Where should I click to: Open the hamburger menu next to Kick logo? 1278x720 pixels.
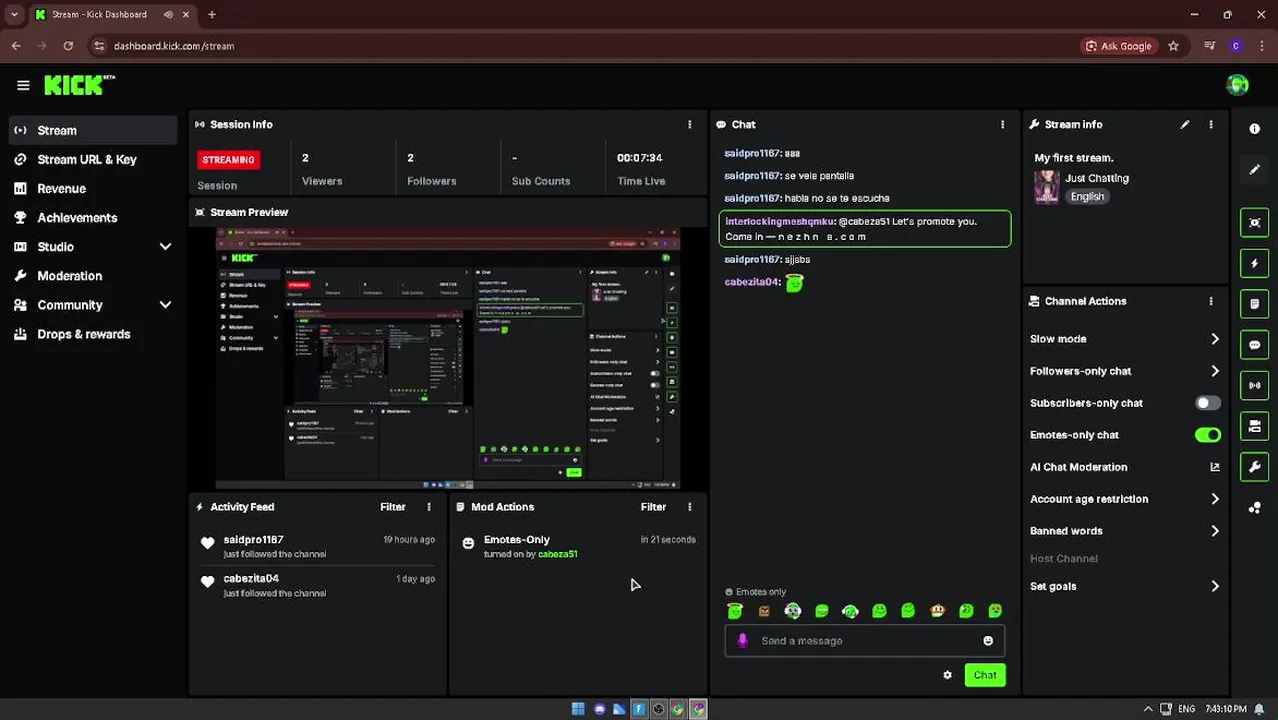pyautogui.click(x=23, y=85)
